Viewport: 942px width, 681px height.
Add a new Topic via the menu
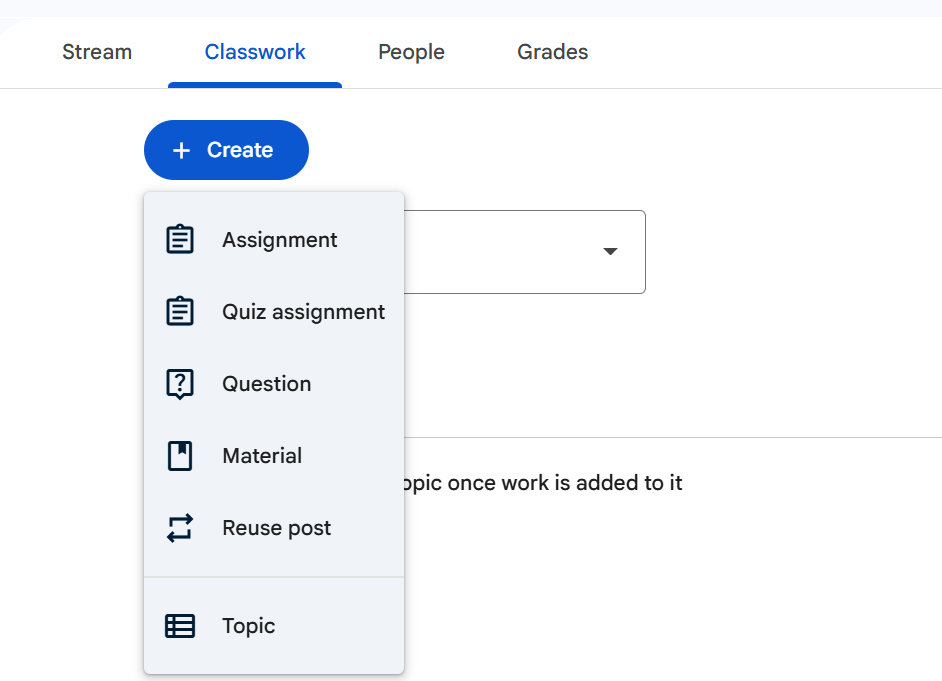pyautogui.click(x=248, y=626)
